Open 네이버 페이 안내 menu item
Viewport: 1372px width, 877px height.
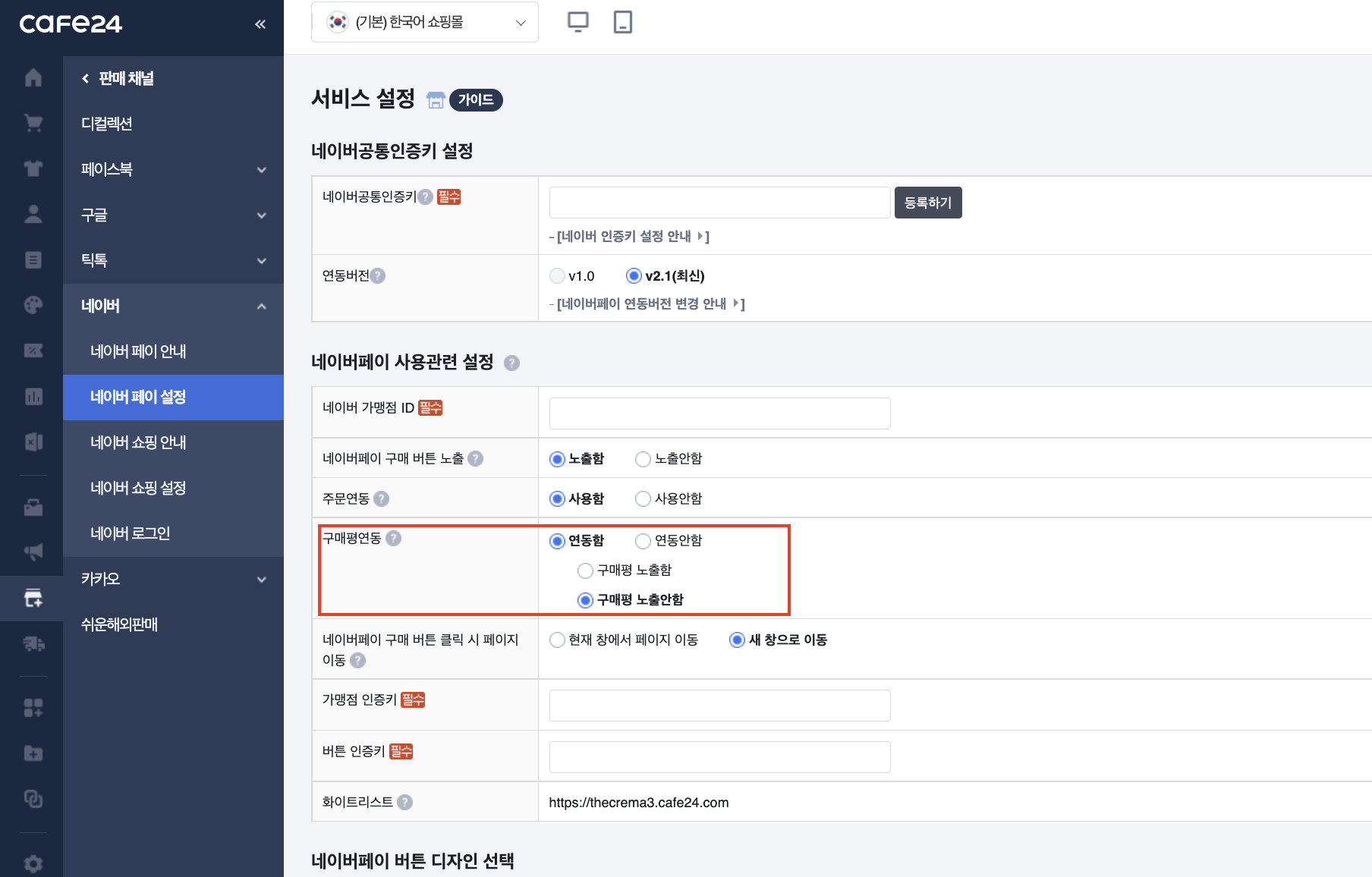tap(173, 351)
